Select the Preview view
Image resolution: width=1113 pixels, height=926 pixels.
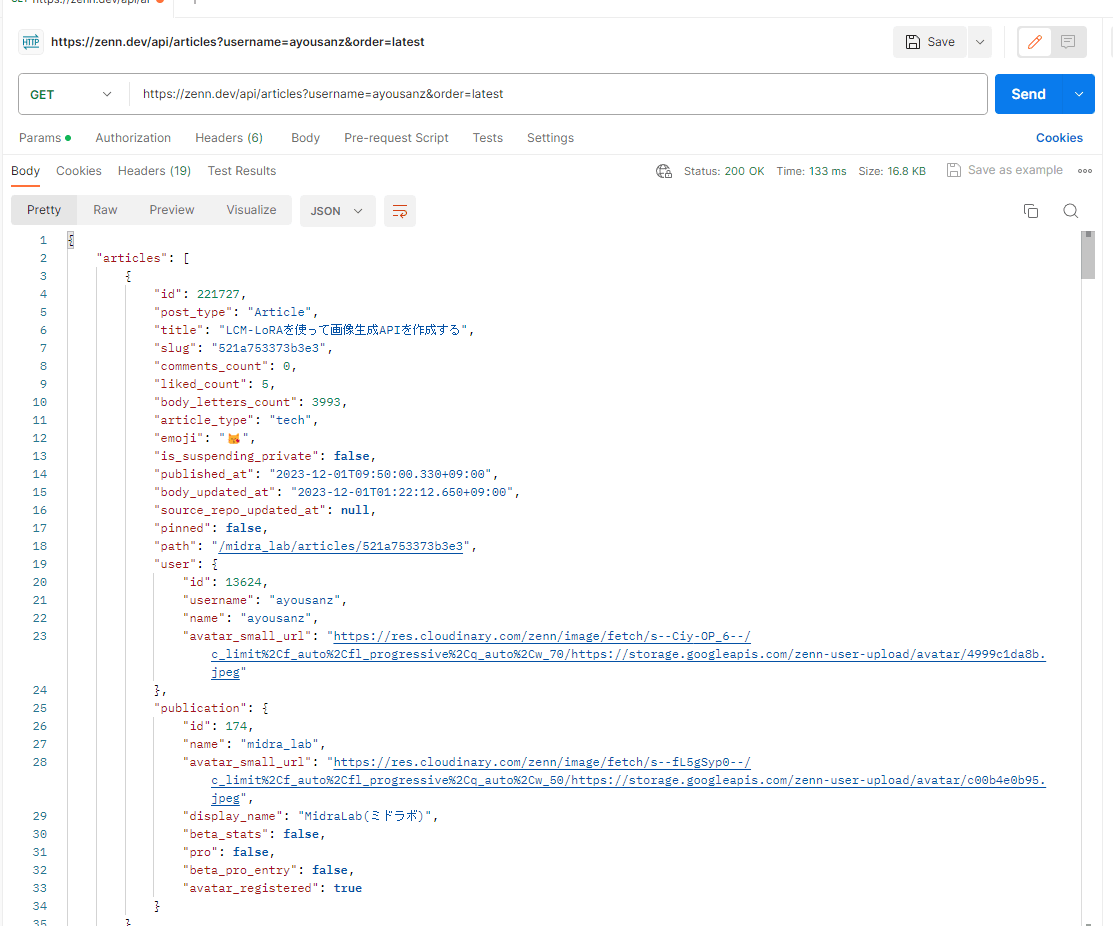pos(172,210)
